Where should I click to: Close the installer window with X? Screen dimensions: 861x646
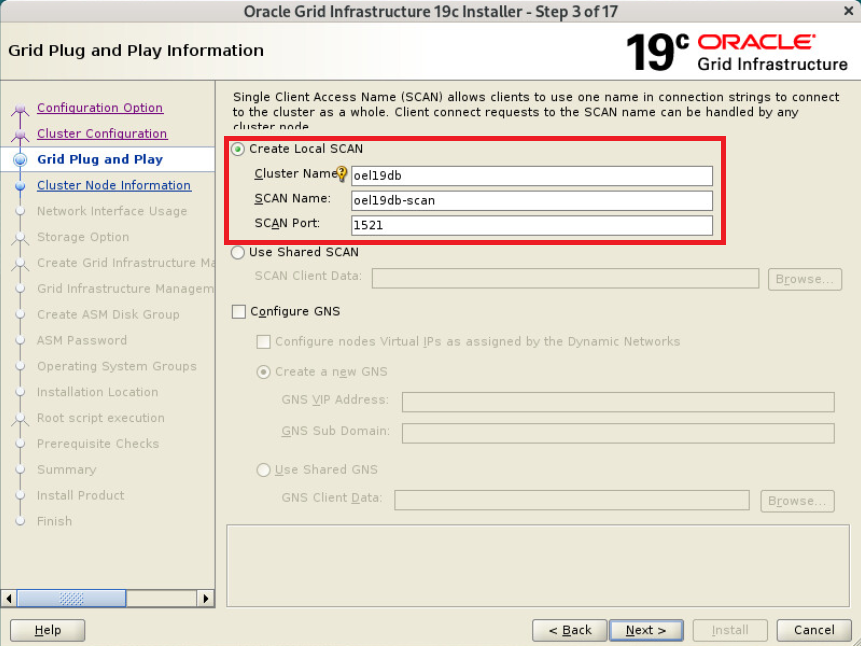click(848, 11)
